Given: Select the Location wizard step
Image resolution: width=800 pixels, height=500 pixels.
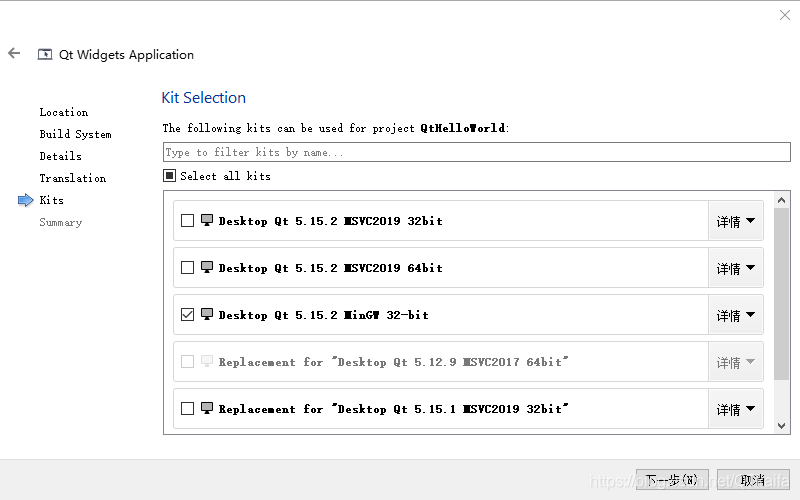Looking at the screenshot, I should (x=64, y=112).
